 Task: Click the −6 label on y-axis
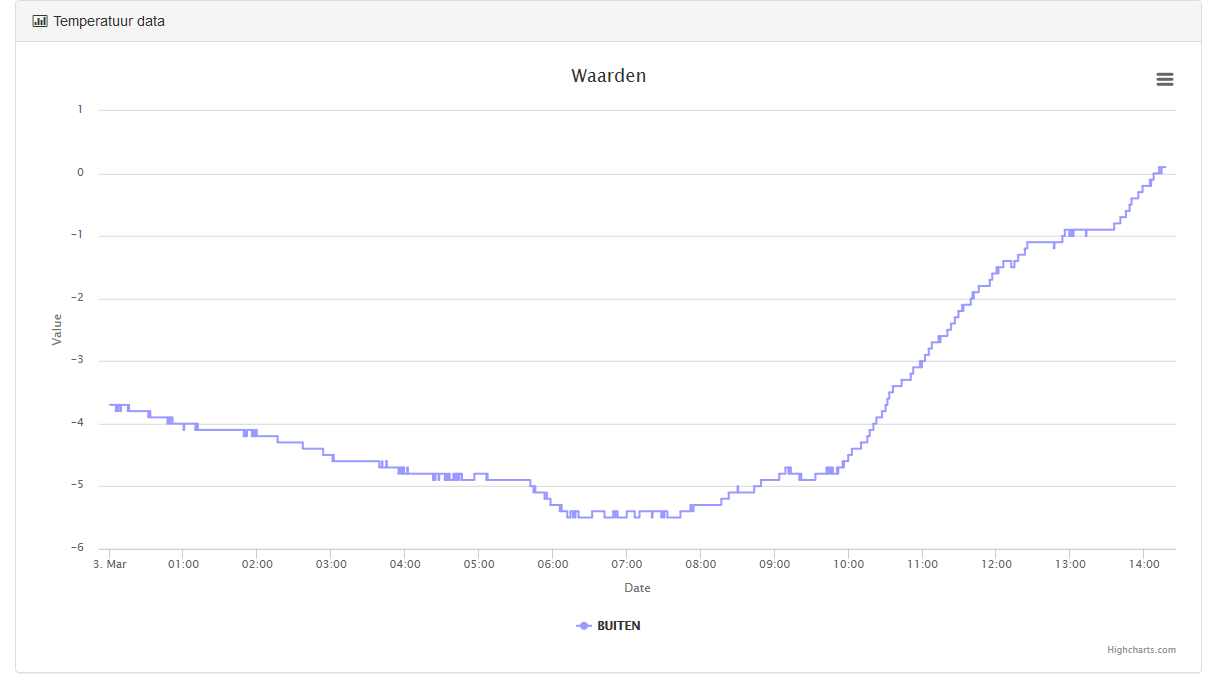pos(78,548)
